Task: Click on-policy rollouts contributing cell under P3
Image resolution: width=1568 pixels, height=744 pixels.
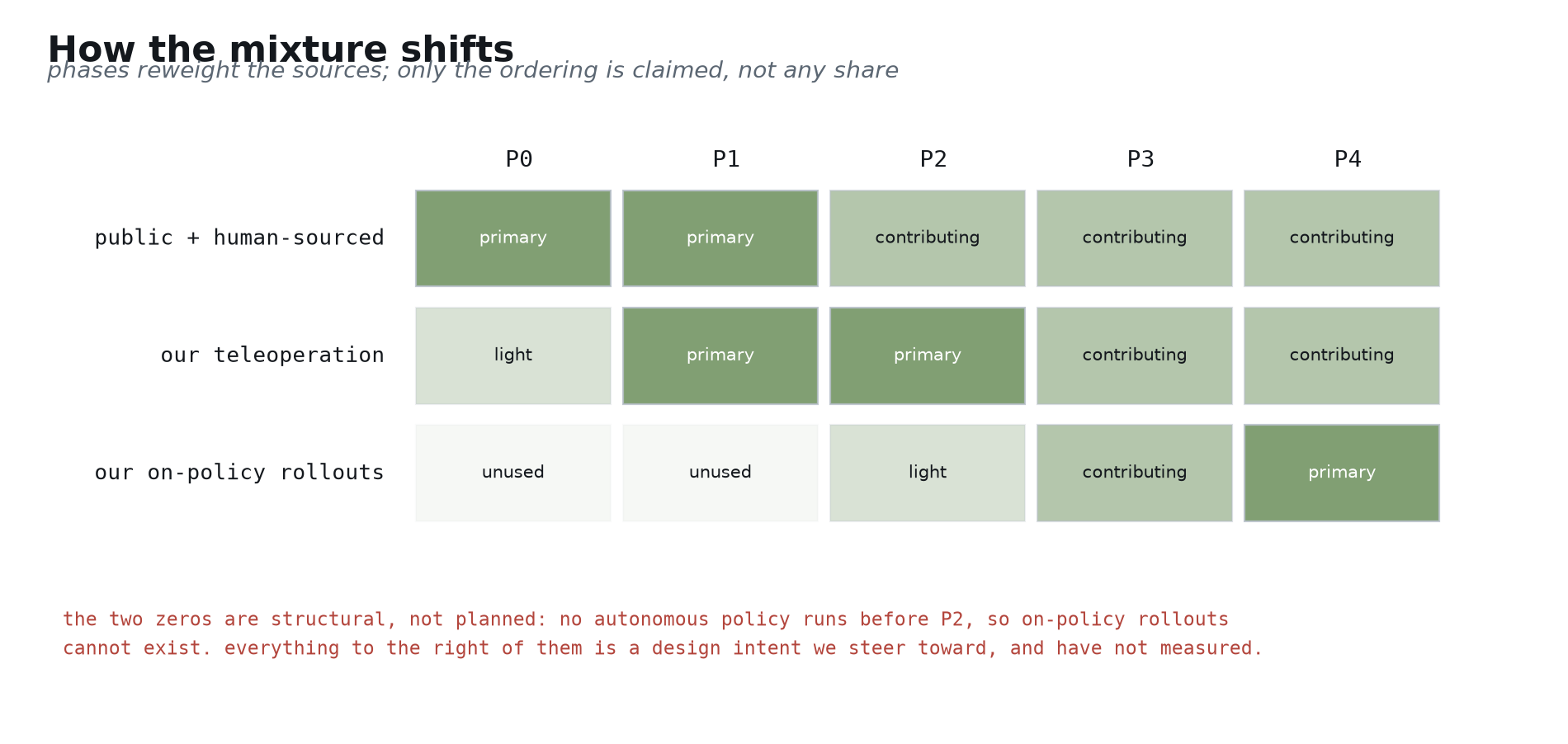Action: pyautogui.click(x=1135, y=473)
